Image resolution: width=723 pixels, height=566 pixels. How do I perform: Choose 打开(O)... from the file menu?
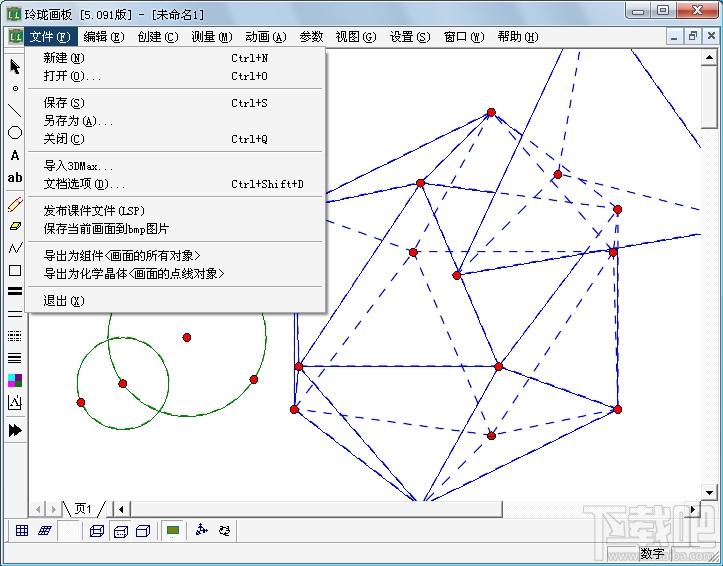(x=175, y=76)
